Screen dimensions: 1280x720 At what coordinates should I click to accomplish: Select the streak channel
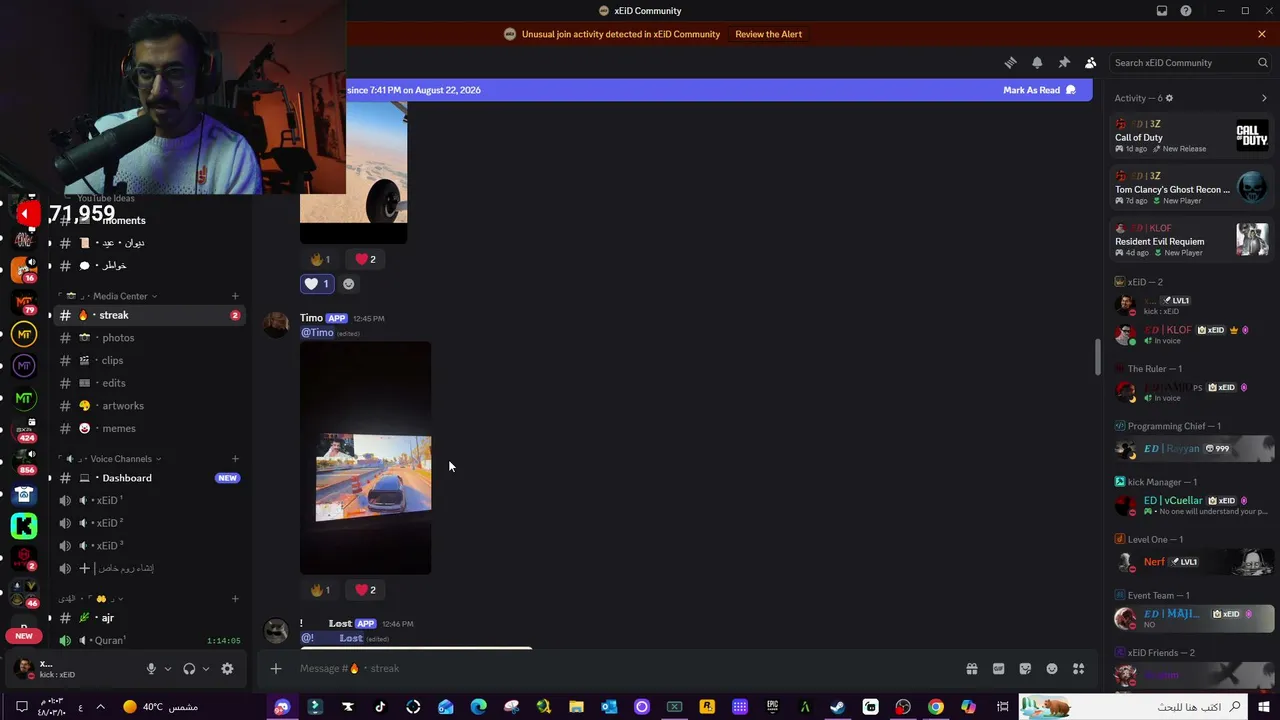click(150, 315)
